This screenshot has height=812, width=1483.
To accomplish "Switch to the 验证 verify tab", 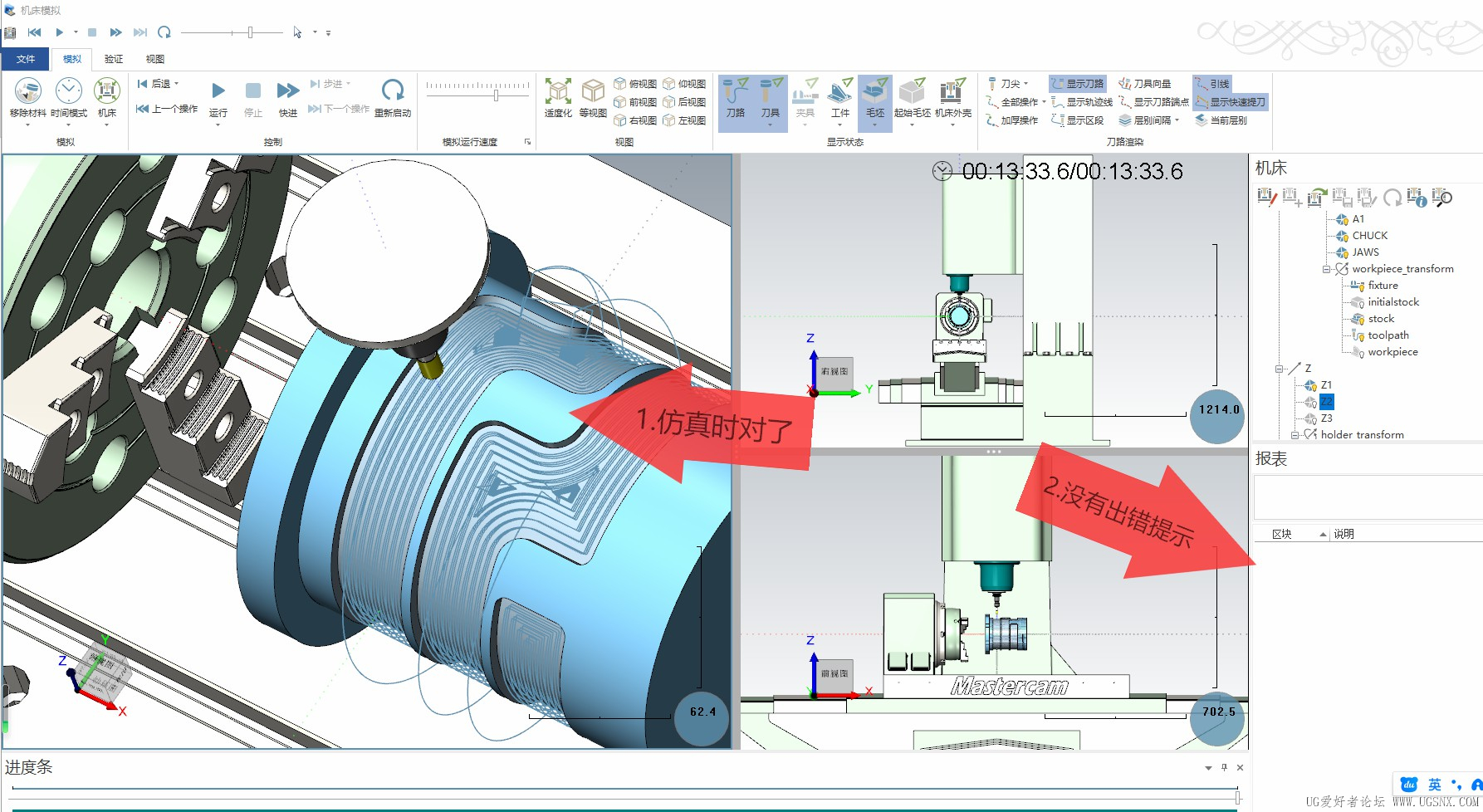I will click(114, 59).
